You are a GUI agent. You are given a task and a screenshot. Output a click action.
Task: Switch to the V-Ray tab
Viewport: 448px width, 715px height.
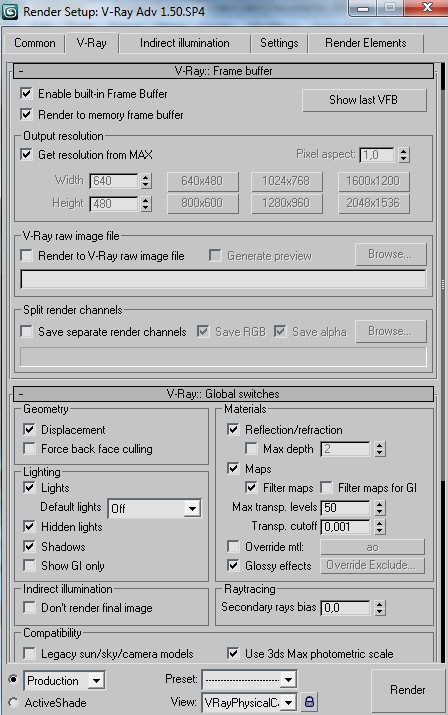92,43
